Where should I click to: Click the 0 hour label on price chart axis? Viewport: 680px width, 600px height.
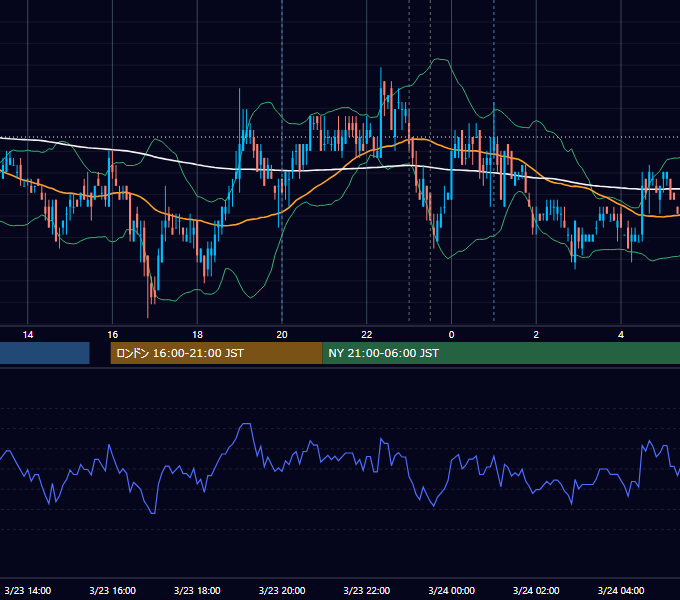(451, 335)
